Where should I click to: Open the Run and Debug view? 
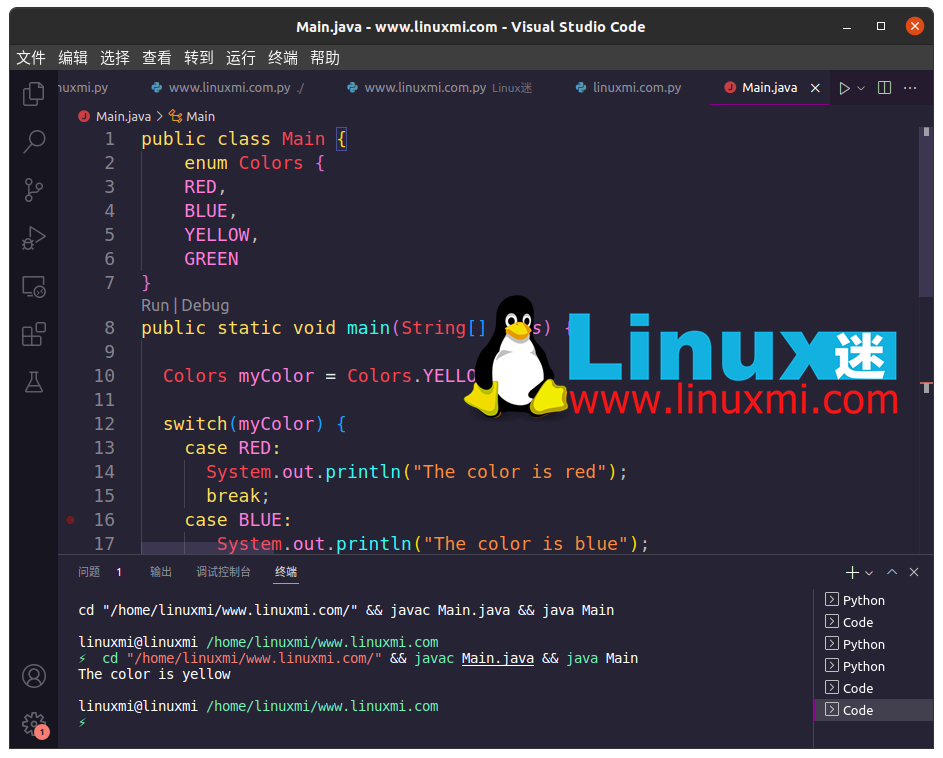coord(34,238)
